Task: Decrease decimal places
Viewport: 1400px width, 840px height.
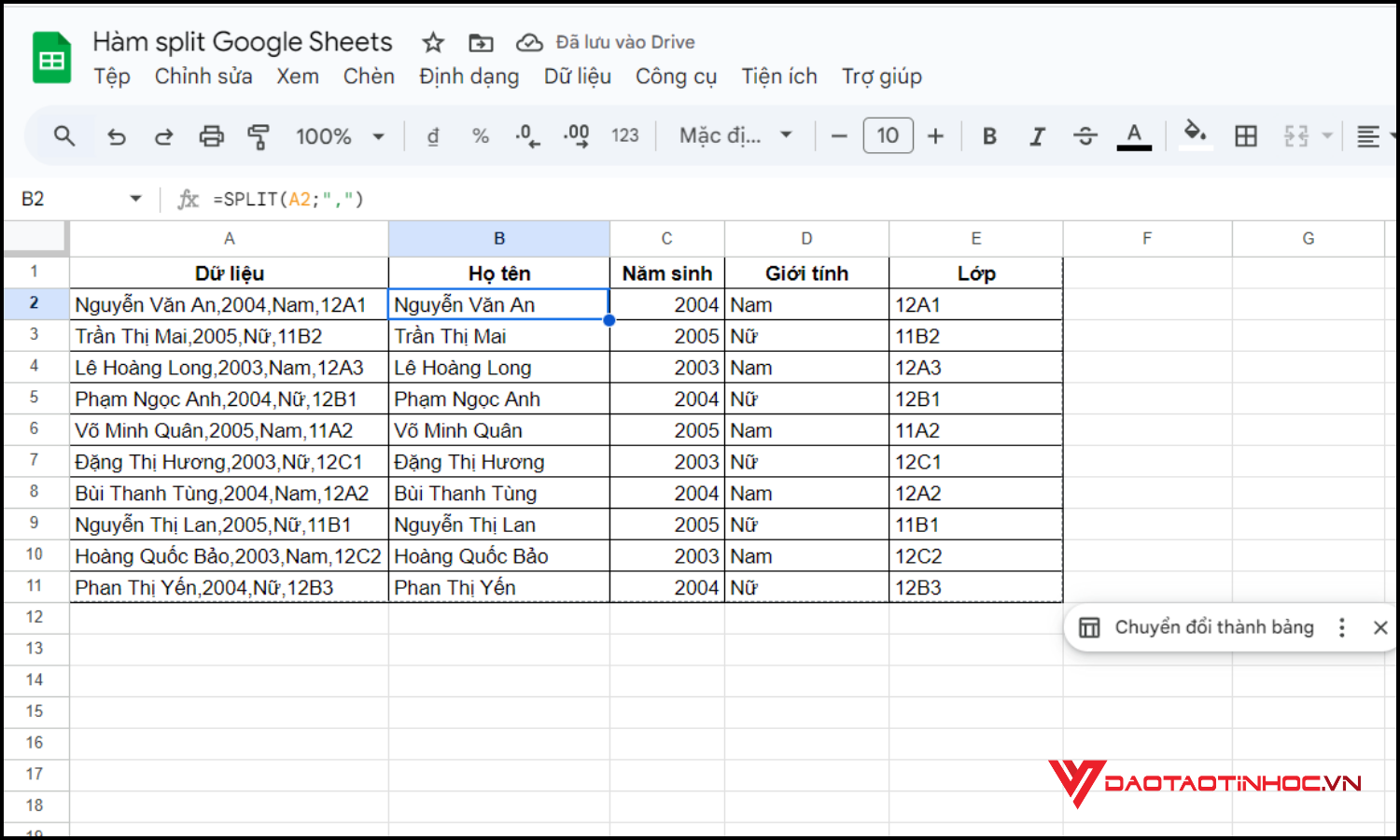Action: click(527, 136)
